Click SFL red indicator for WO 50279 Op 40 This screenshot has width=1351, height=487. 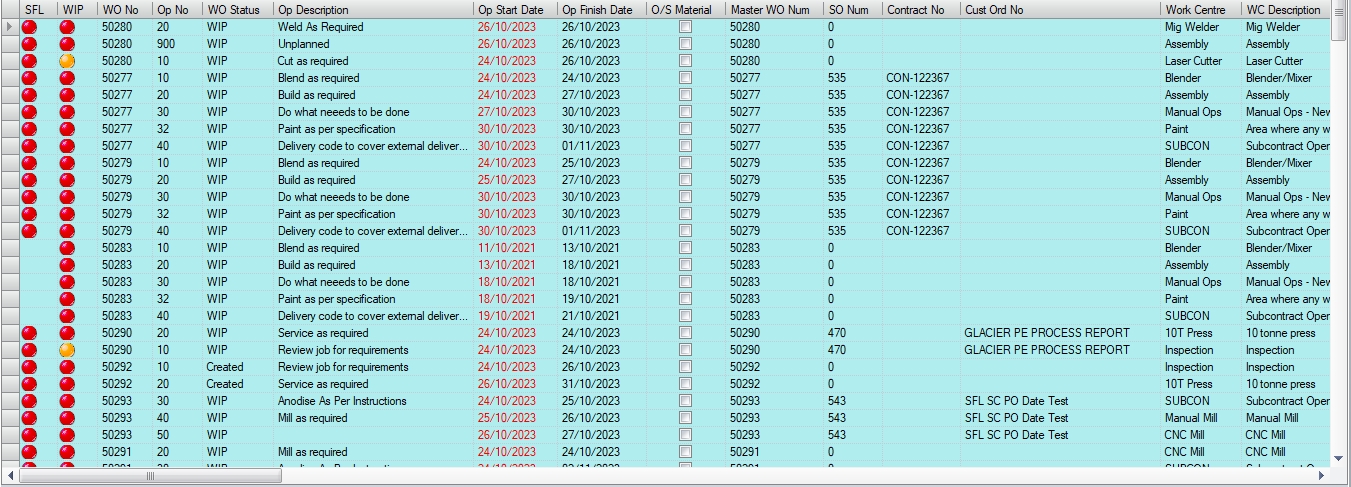(29, 231)
